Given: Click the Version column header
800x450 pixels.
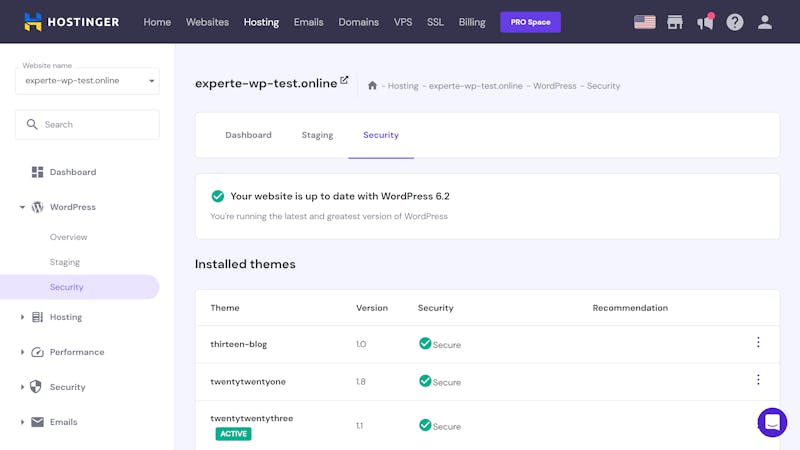Looking at the screenshot, I should point(372,308).
